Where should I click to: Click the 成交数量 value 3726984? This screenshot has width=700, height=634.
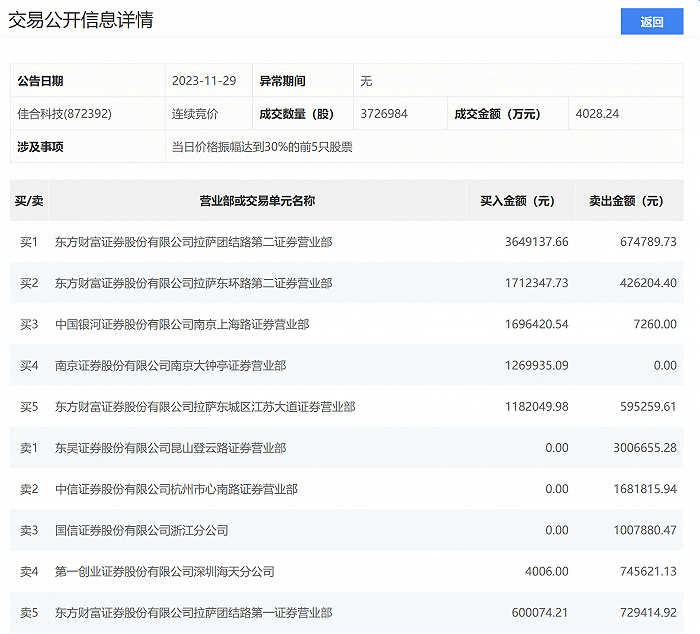pyautogui.click(x=384, y=114)
